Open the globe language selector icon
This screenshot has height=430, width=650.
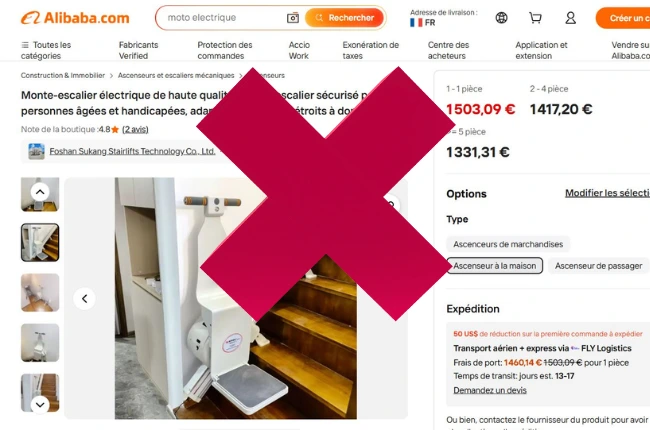click(502, 18)
